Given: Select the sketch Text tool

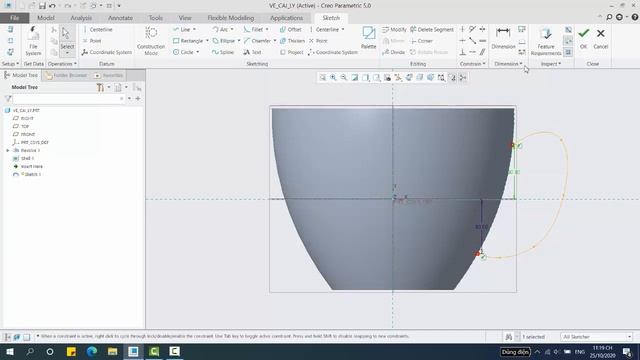Looking at the screenshot, I should coord(252,52).
